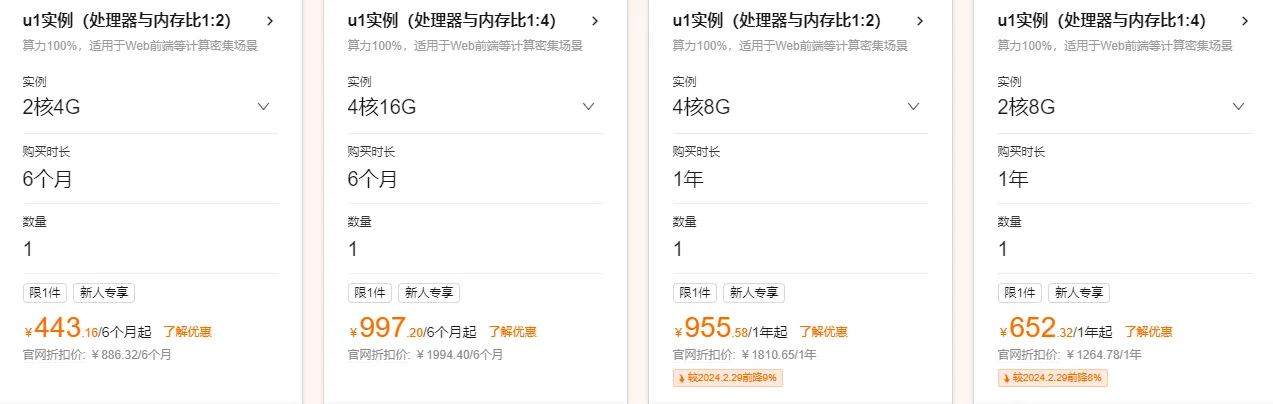Screen dimensions: 1273x404
Task: Open the 4核16G instance dropdown
Action: pos(589,107)
